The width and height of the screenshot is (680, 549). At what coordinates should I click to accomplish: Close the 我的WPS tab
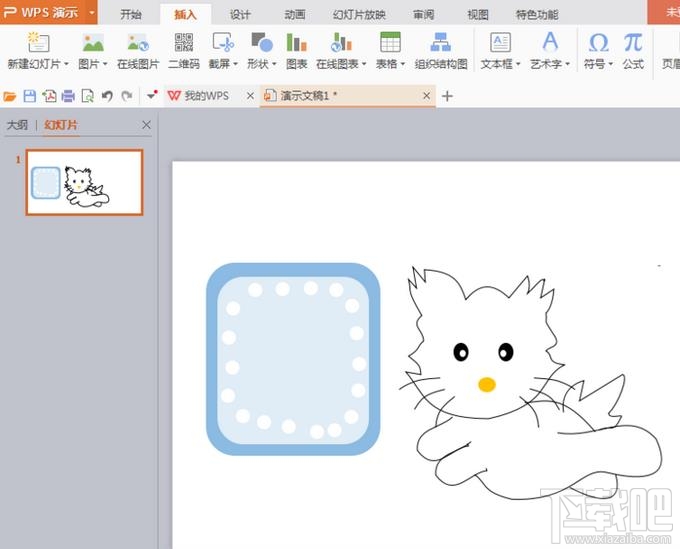(x=250, y=96)
